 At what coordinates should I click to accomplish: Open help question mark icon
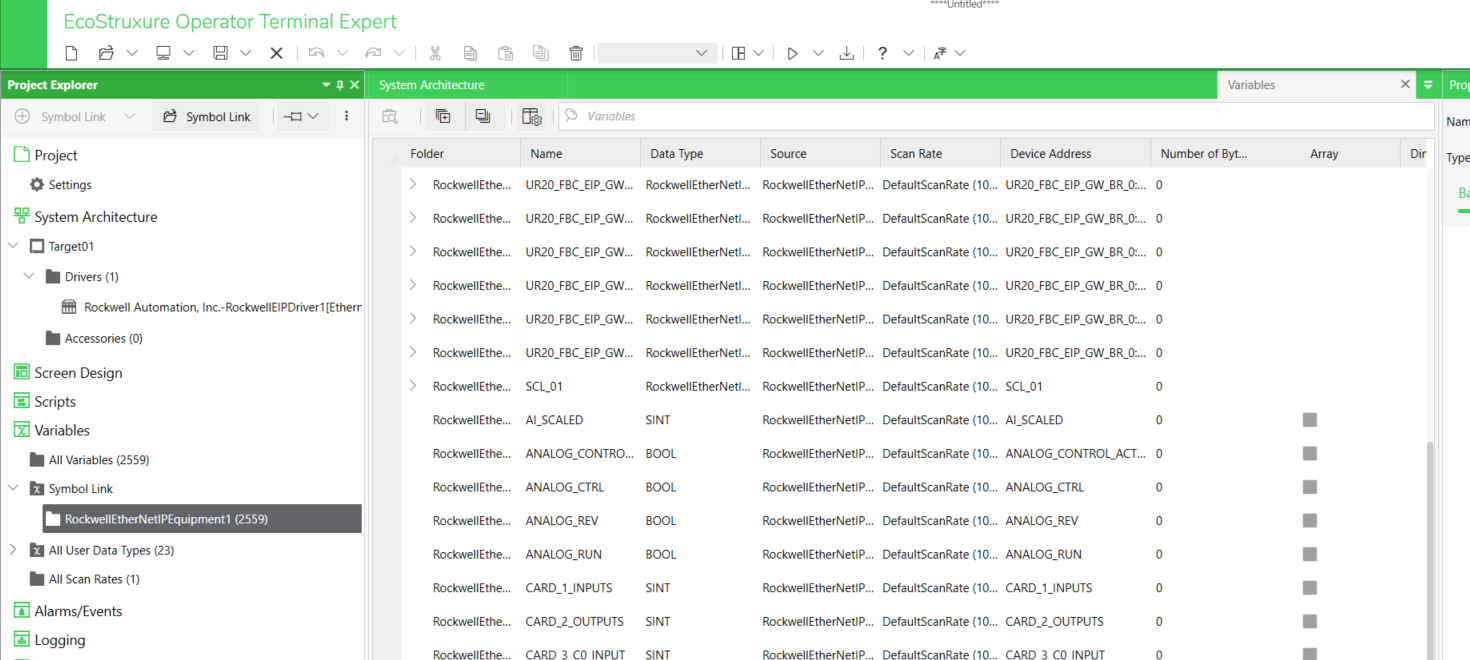[x=882, y=53]
